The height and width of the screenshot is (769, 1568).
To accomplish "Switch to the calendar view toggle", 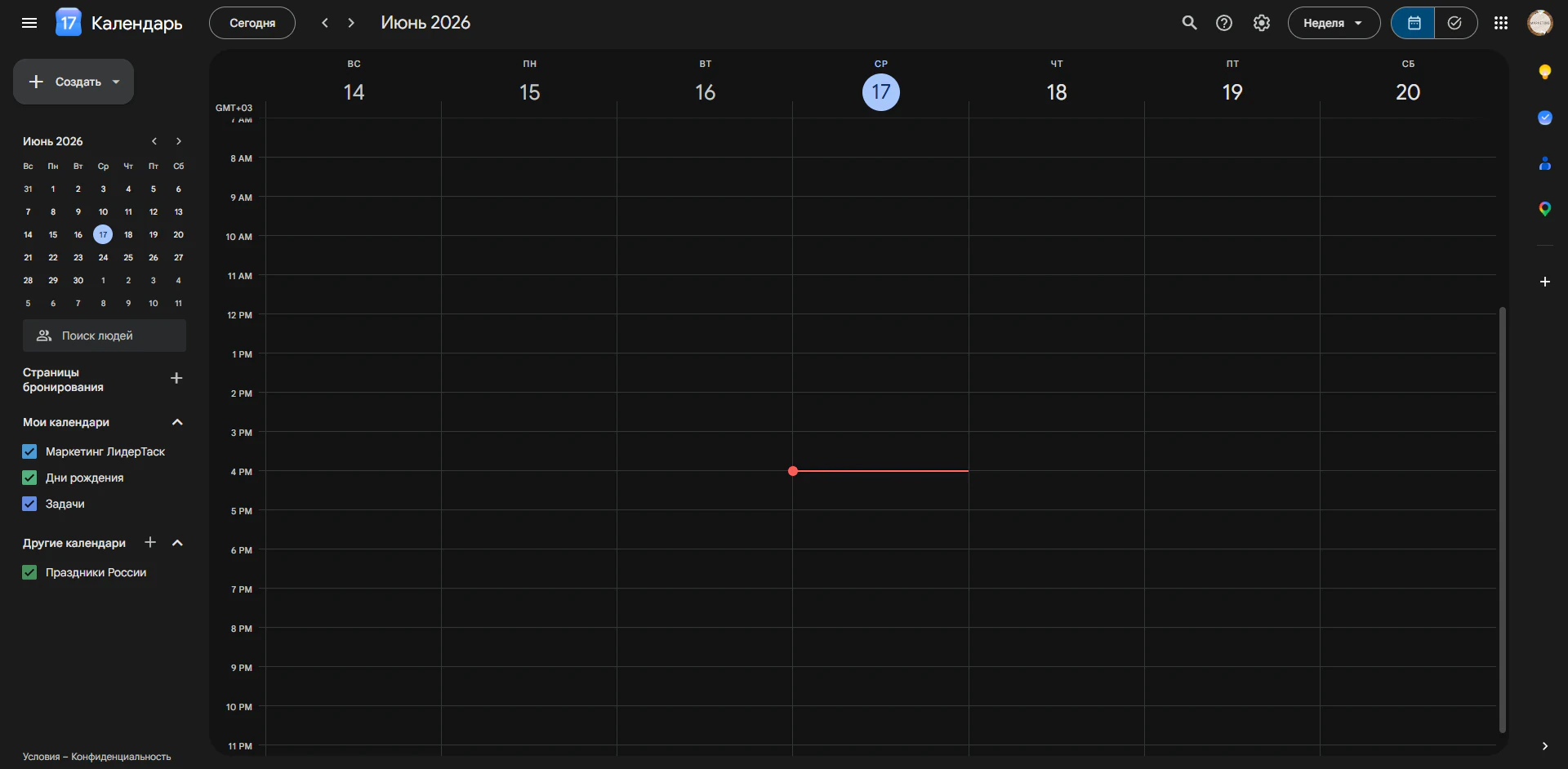I will (1414, 23).
